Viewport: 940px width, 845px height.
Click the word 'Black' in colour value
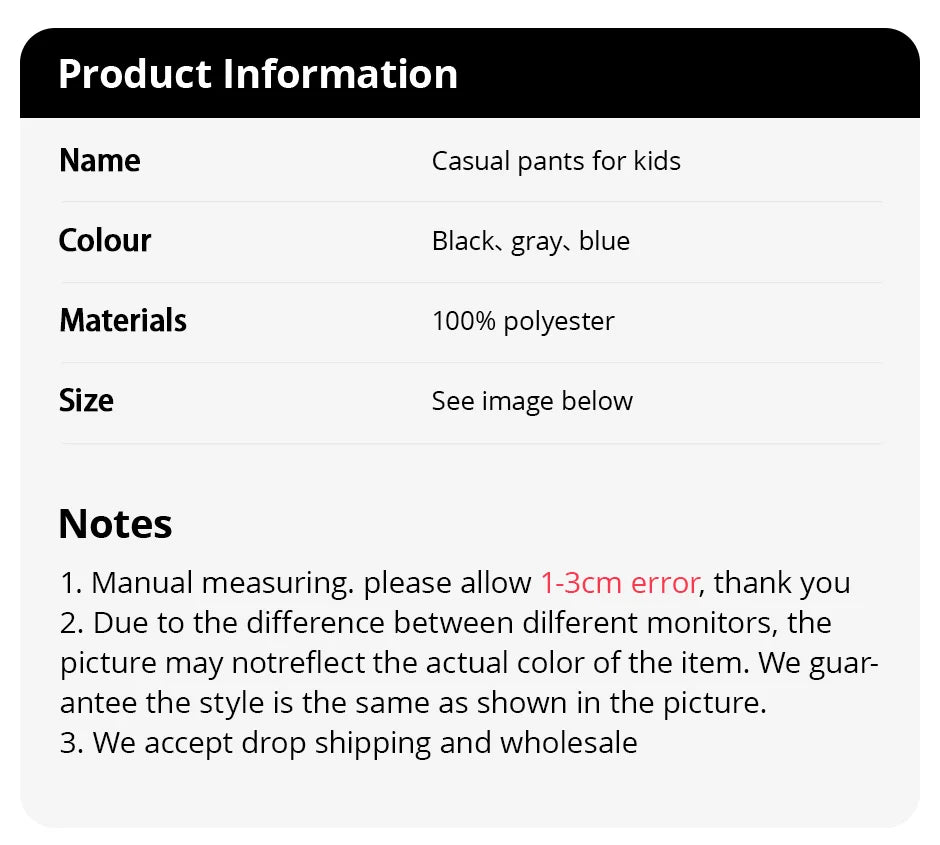tap(462, 241)
